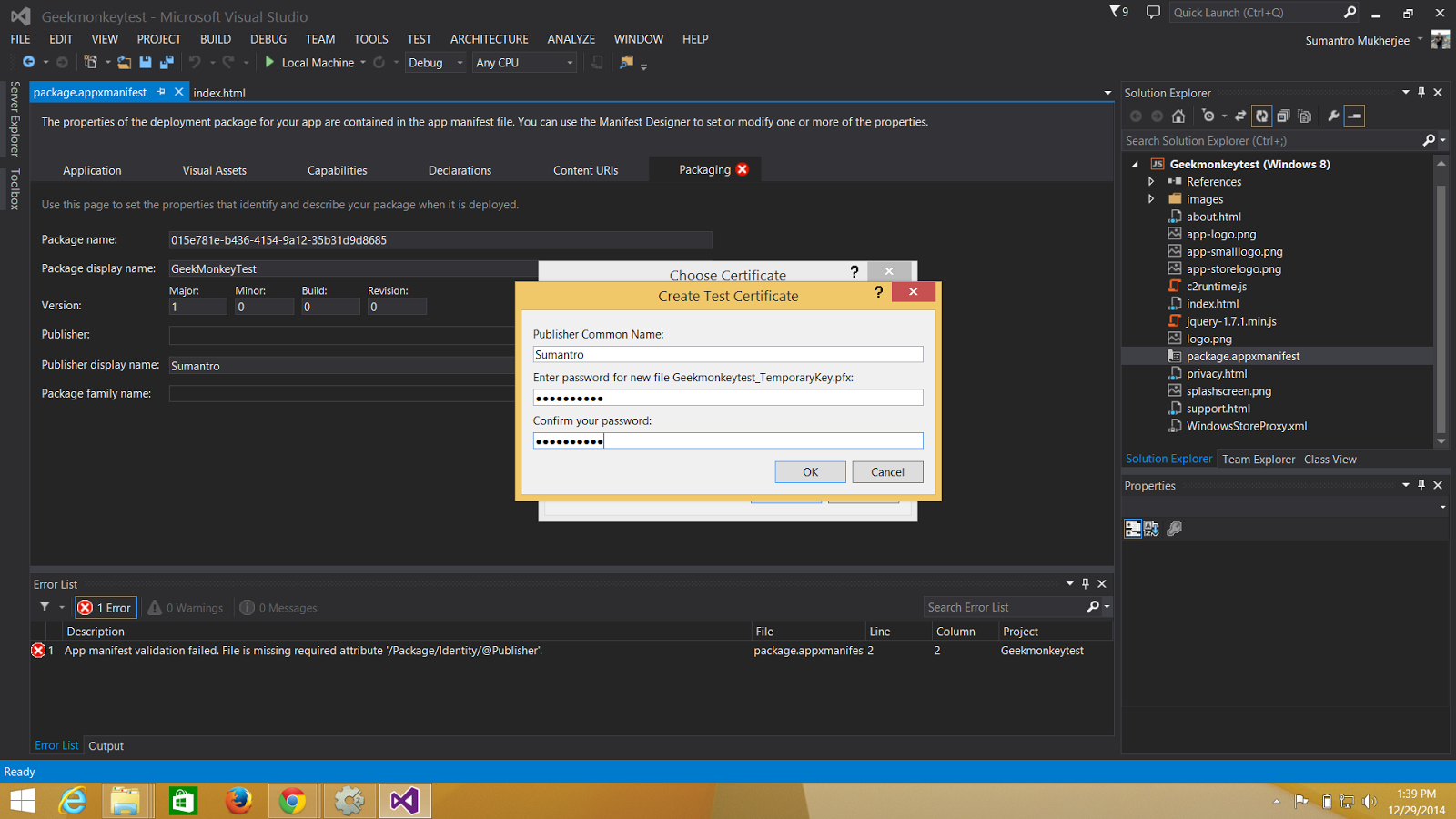
Task: Toggle Preview Selected Items in Solution Explorer
Action: pyautogui.click(x=1354, y=116)
